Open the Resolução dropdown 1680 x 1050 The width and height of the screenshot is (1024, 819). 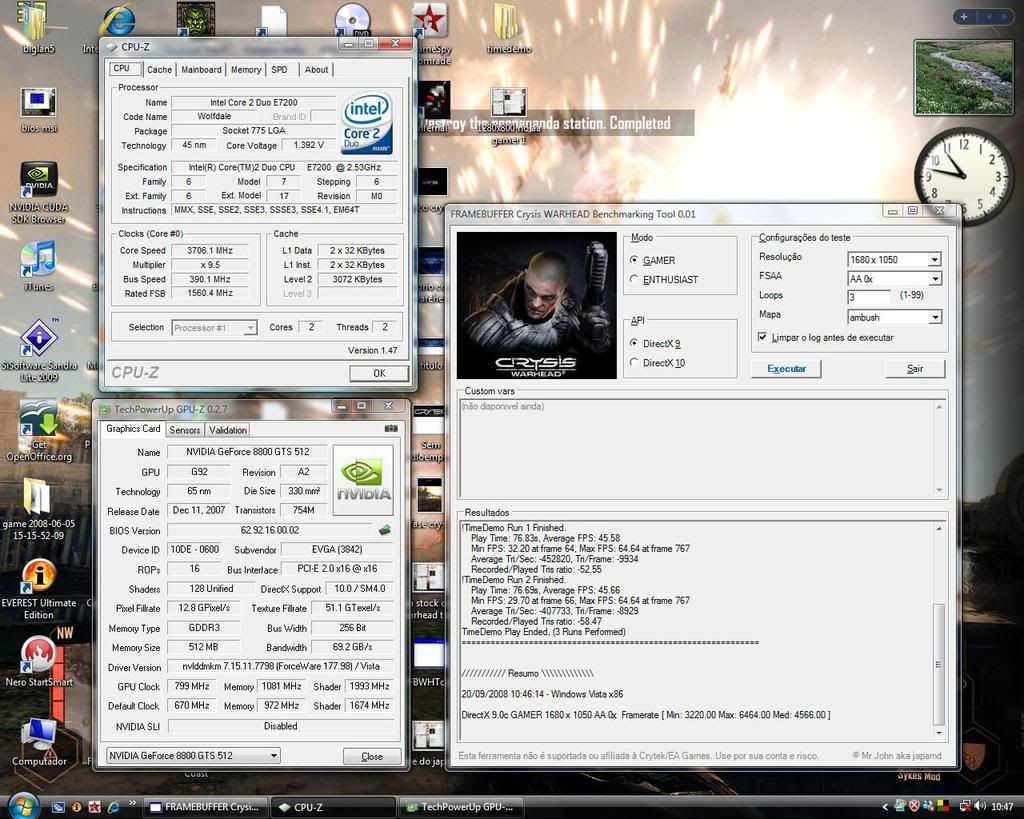[893, 259]
